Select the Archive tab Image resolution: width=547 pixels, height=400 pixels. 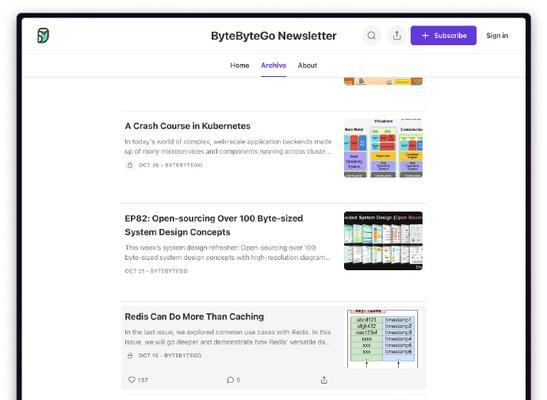point(274,65)
